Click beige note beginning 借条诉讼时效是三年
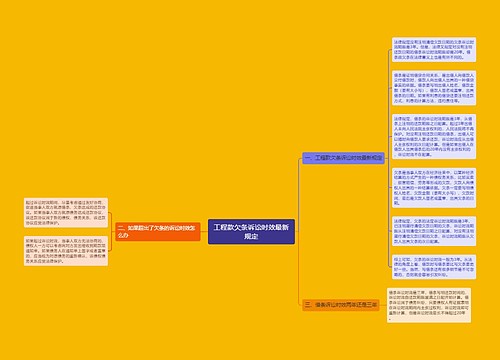 tap(429, 305)
